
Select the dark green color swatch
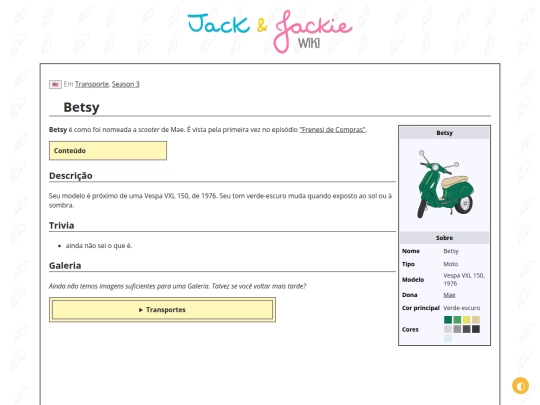(448, 320)
